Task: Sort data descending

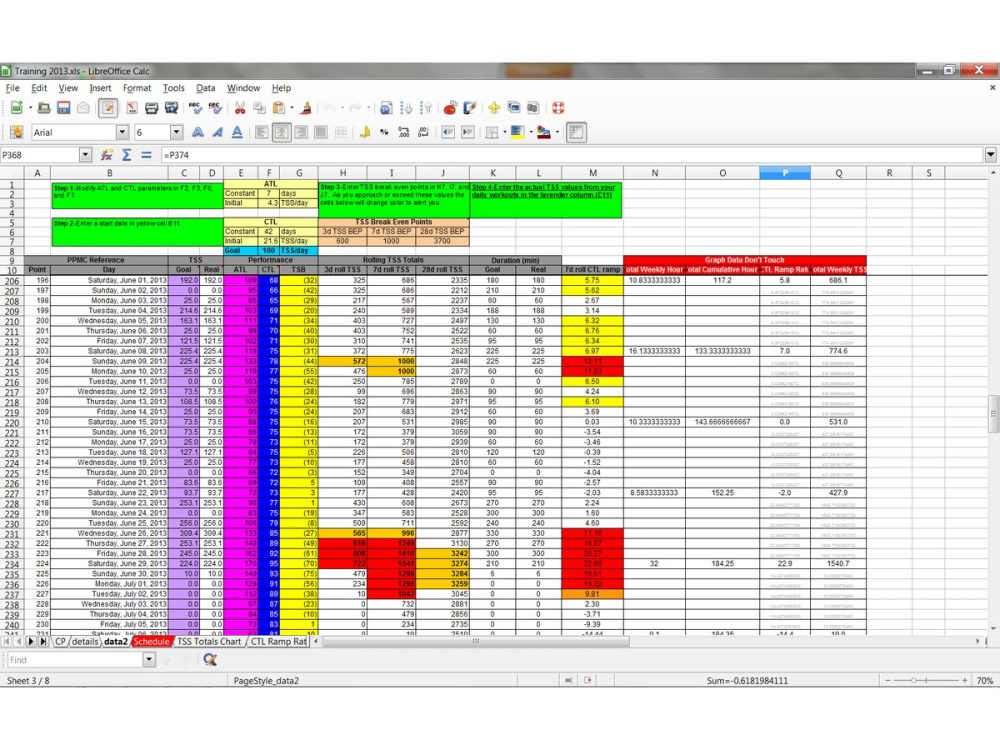Action: tap(425, 108)
